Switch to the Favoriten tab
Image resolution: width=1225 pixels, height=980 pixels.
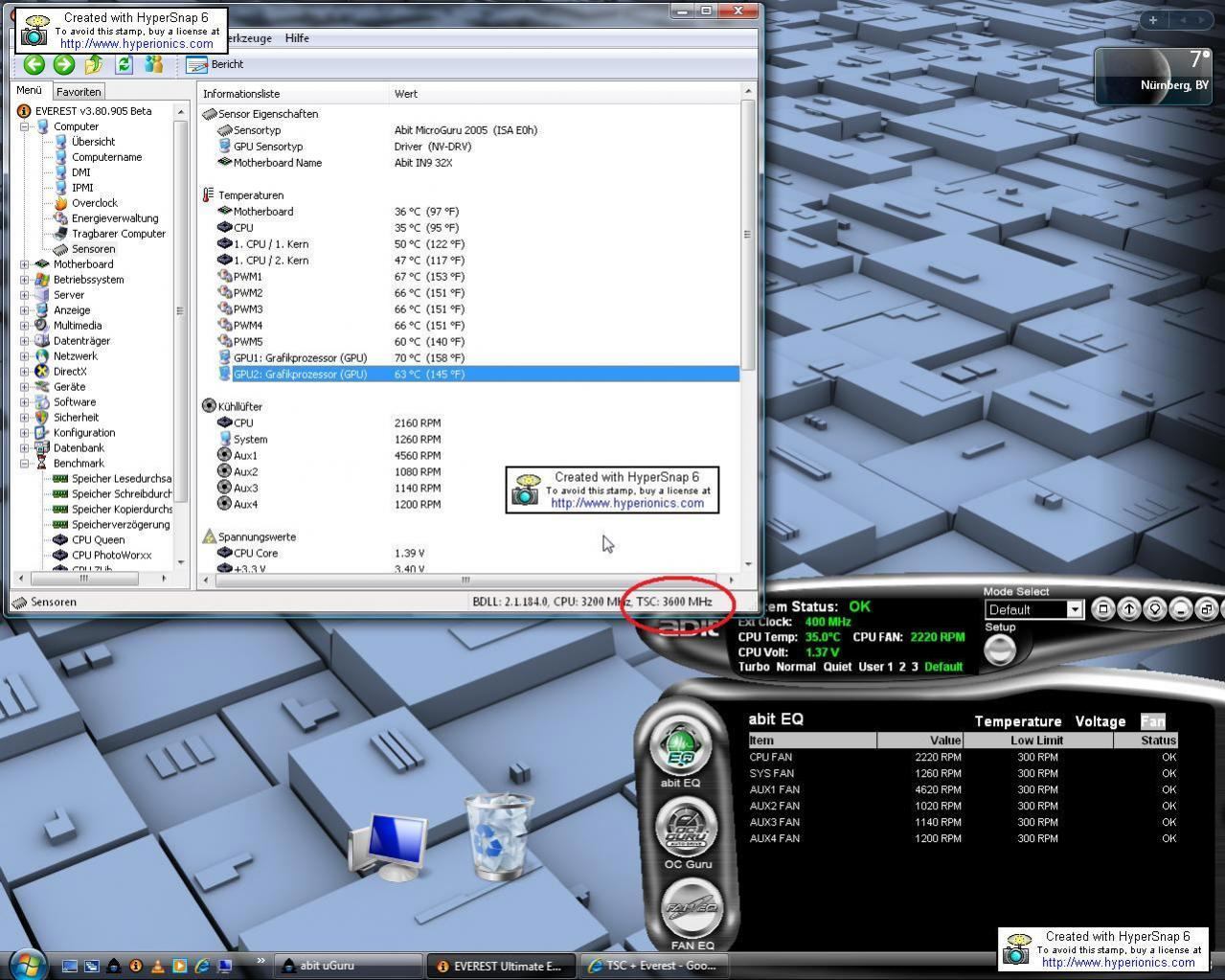[79, 92]
